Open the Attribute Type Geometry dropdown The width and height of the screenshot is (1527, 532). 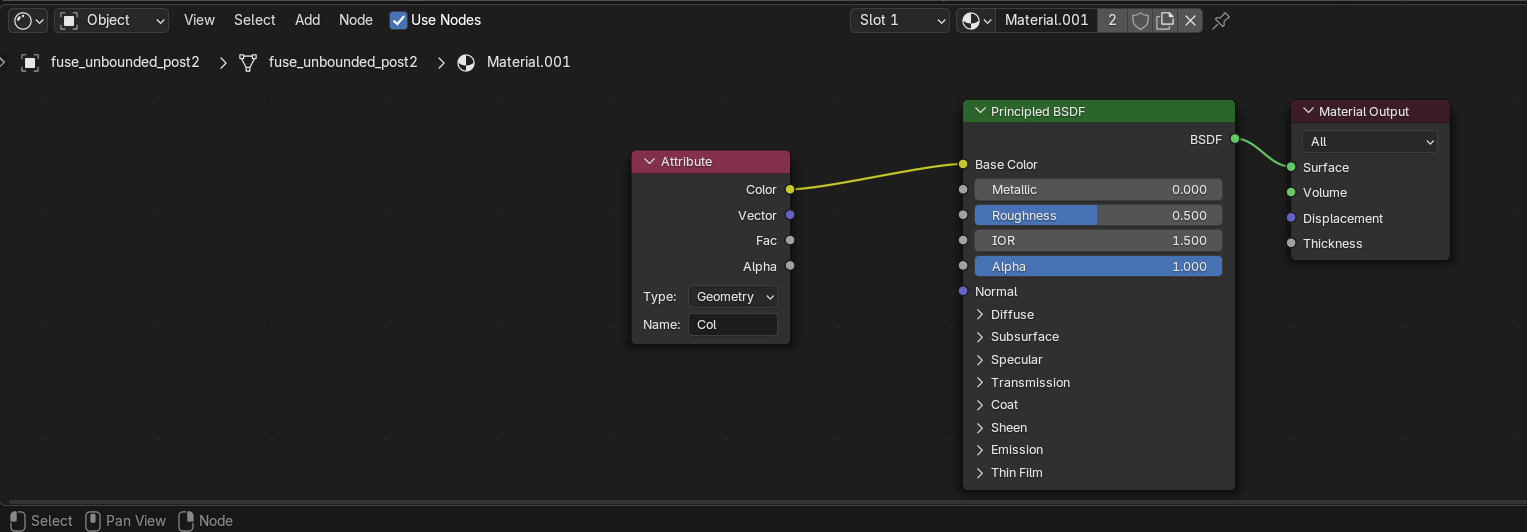(733, 297)
